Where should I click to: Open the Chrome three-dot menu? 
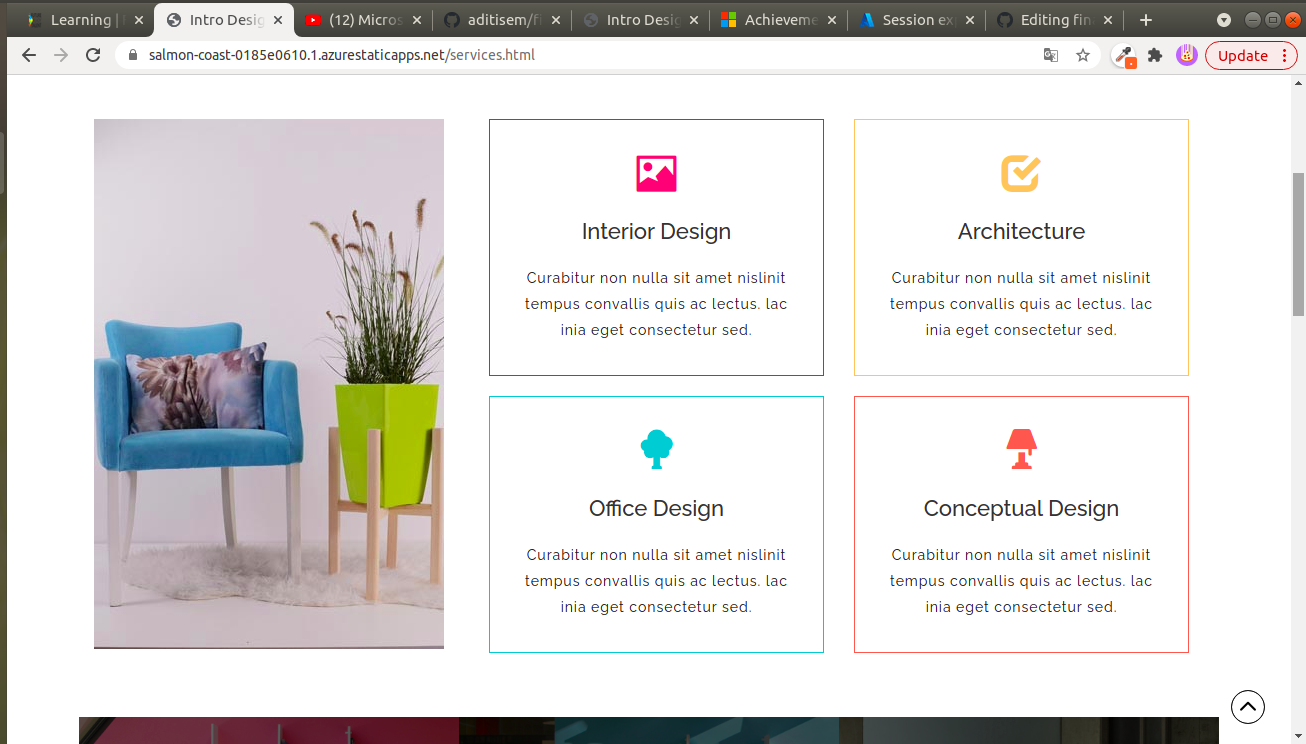point(1284,55)
